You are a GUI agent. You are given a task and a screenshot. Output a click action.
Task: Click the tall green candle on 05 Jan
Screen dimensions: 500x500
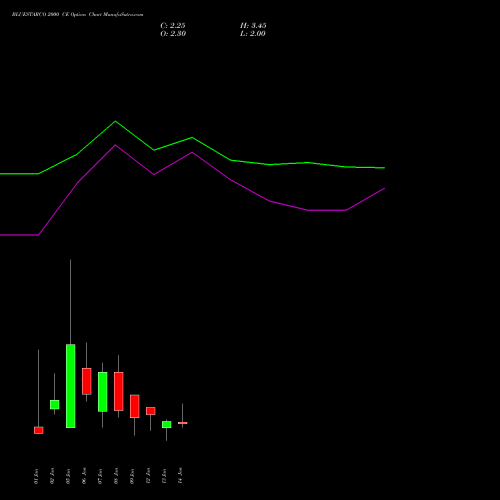[x=71, y=386]
